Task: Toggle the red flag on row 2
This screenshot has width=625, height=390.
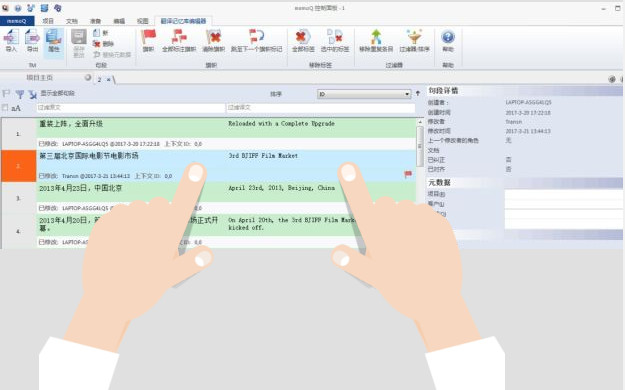Action: click(408, 174)
